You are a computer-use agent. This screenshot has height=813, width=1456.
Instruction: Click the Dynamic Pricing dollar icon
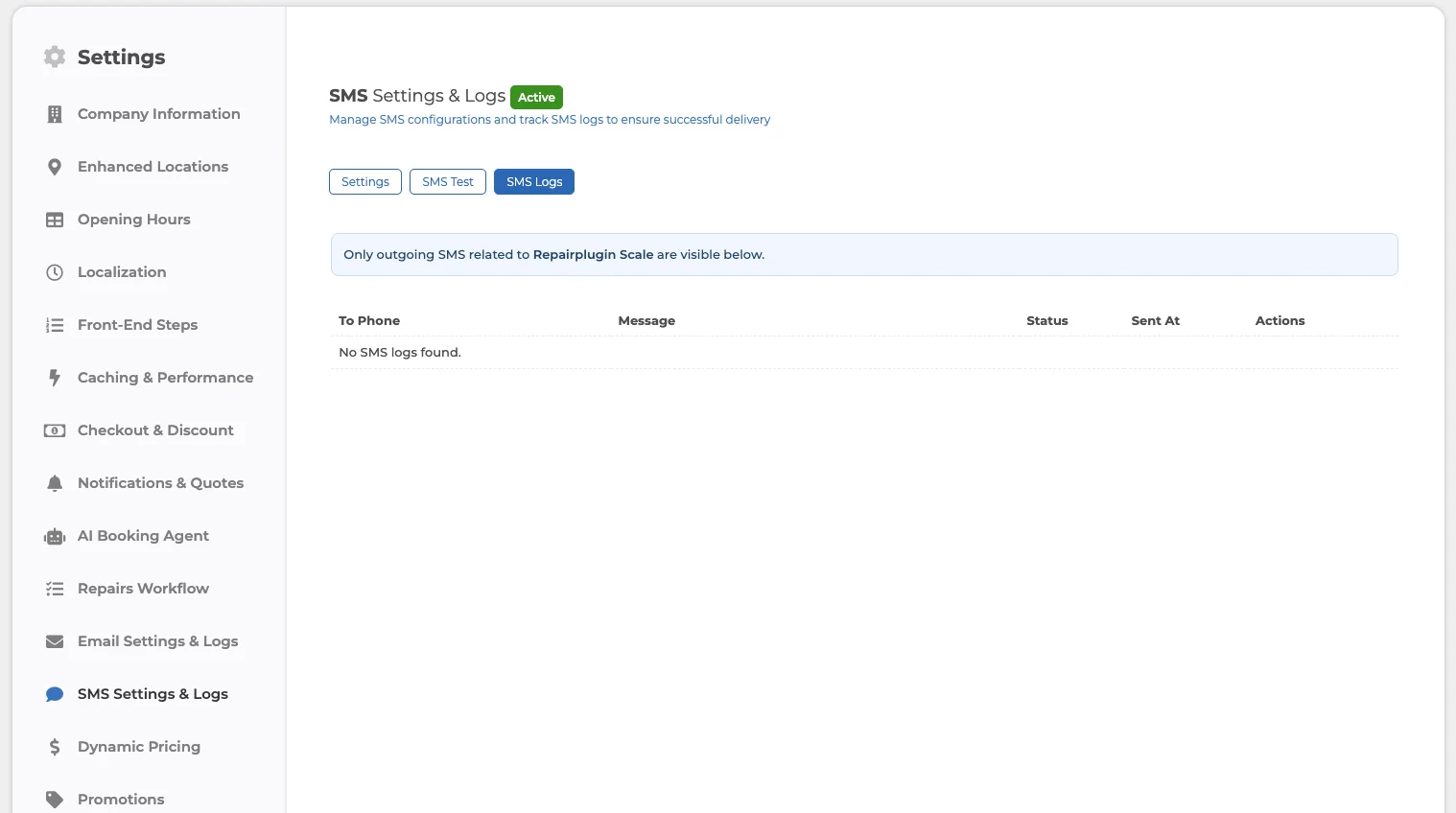(x=55, y=747)
